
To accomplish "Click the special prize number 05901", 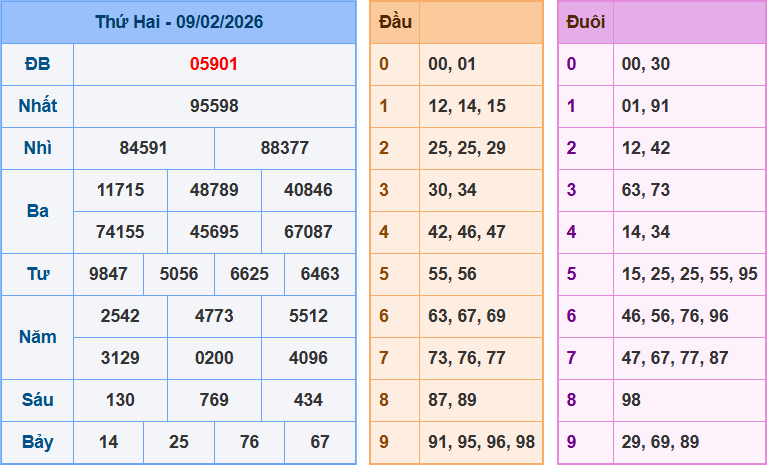I will 214,64.
